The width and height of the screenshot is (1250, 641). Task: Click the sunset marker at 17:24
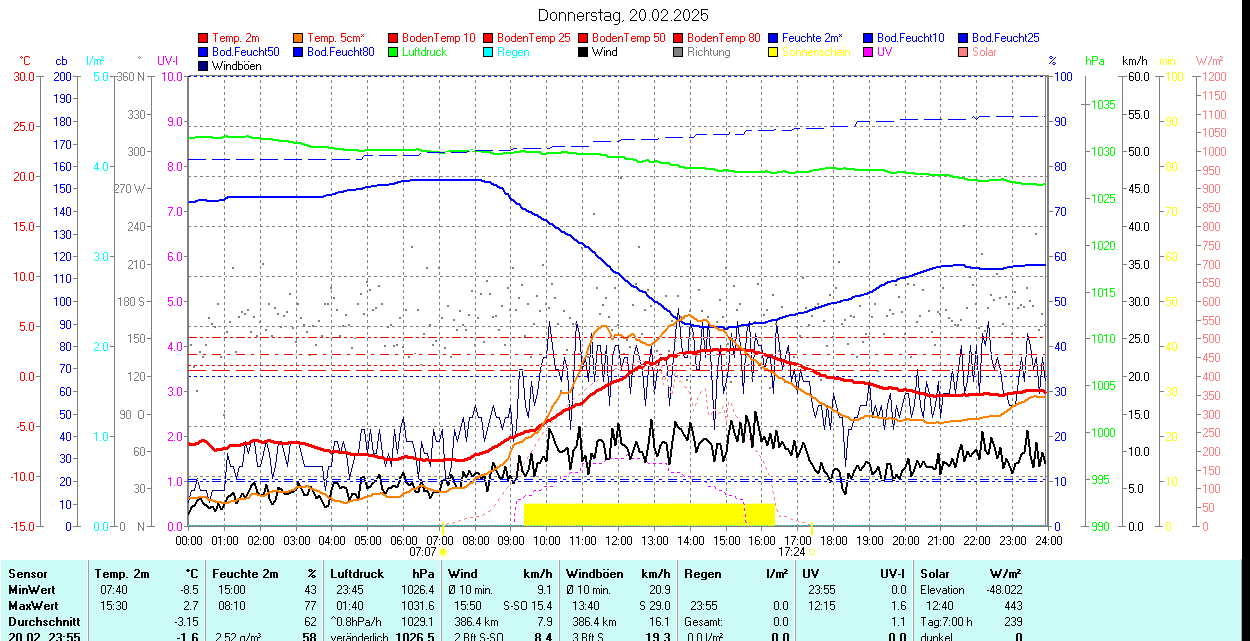click(x=812, y=551)
